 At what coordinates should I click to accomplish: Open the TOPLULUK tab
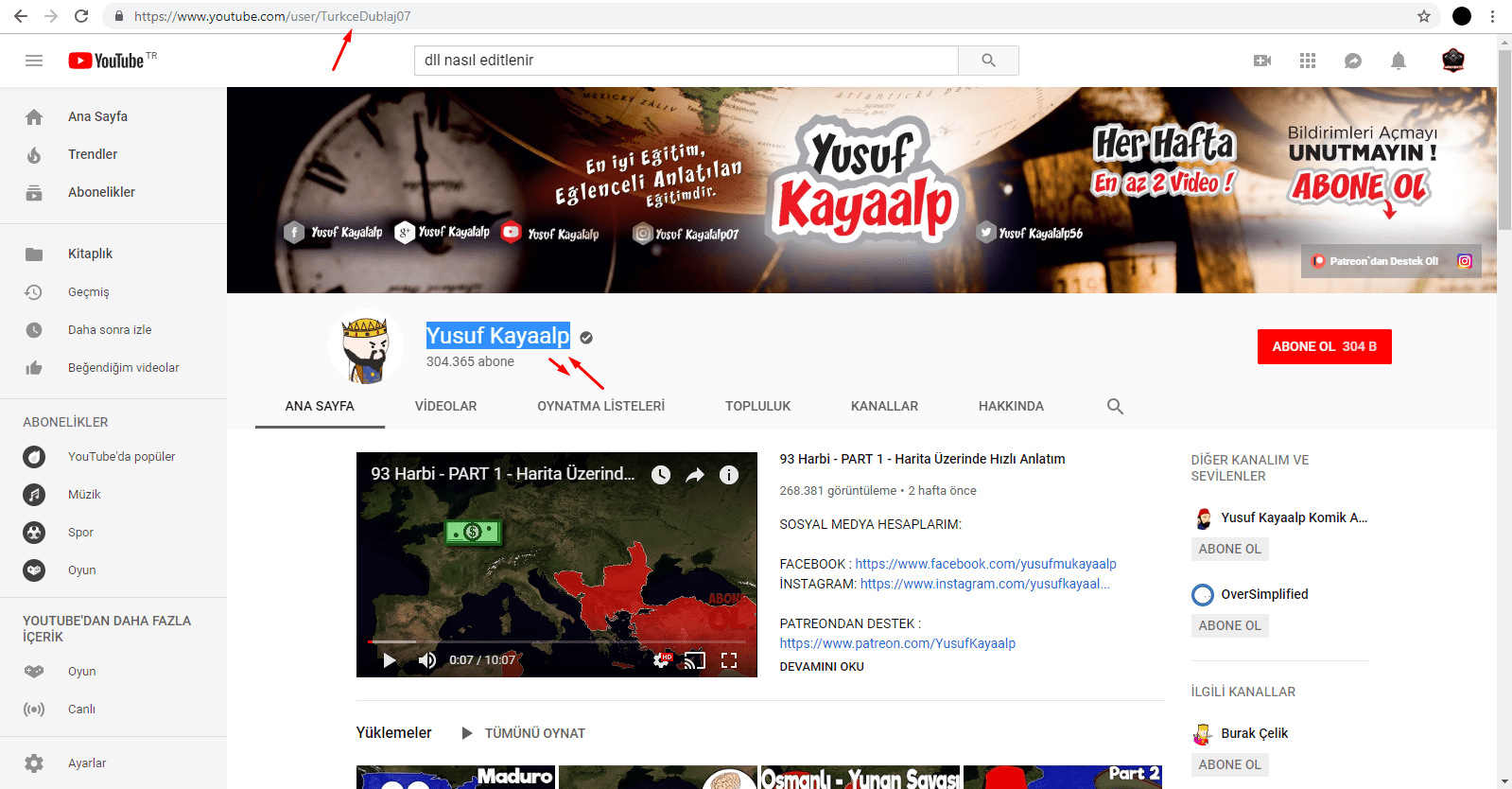757,406
